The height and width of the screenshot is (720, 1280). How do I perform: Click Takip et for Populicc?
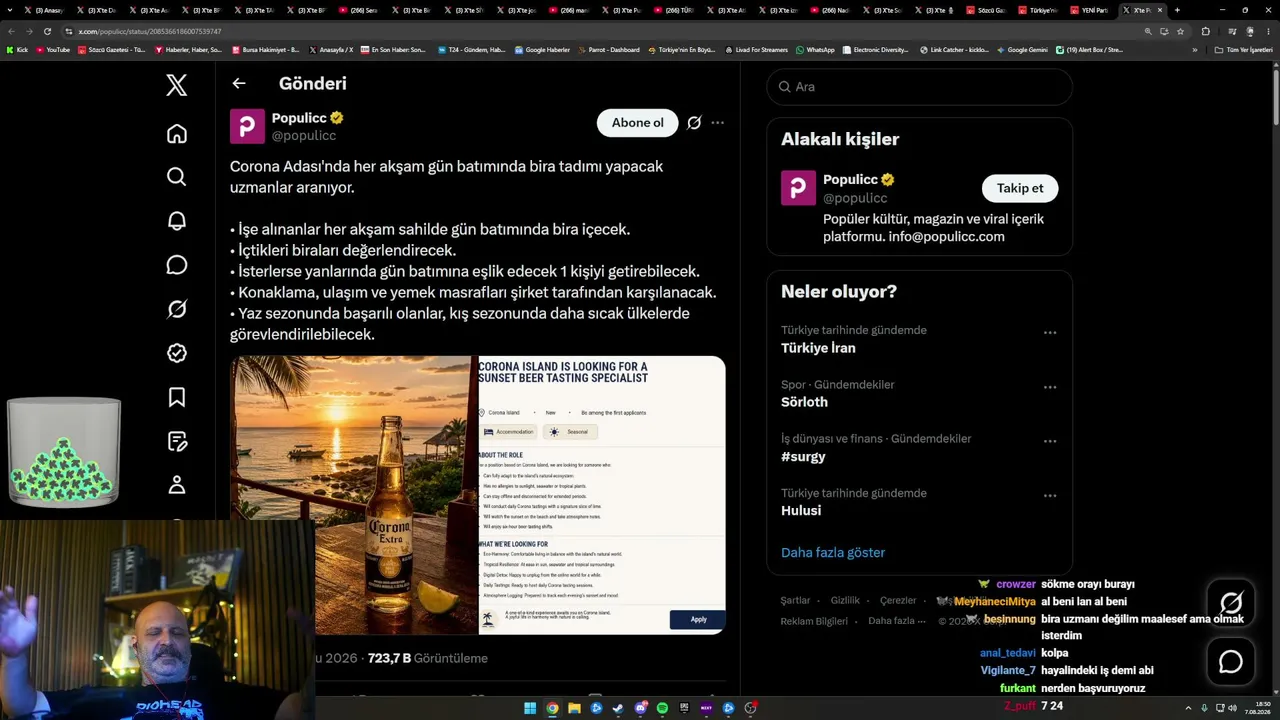tap(1020, 188)
